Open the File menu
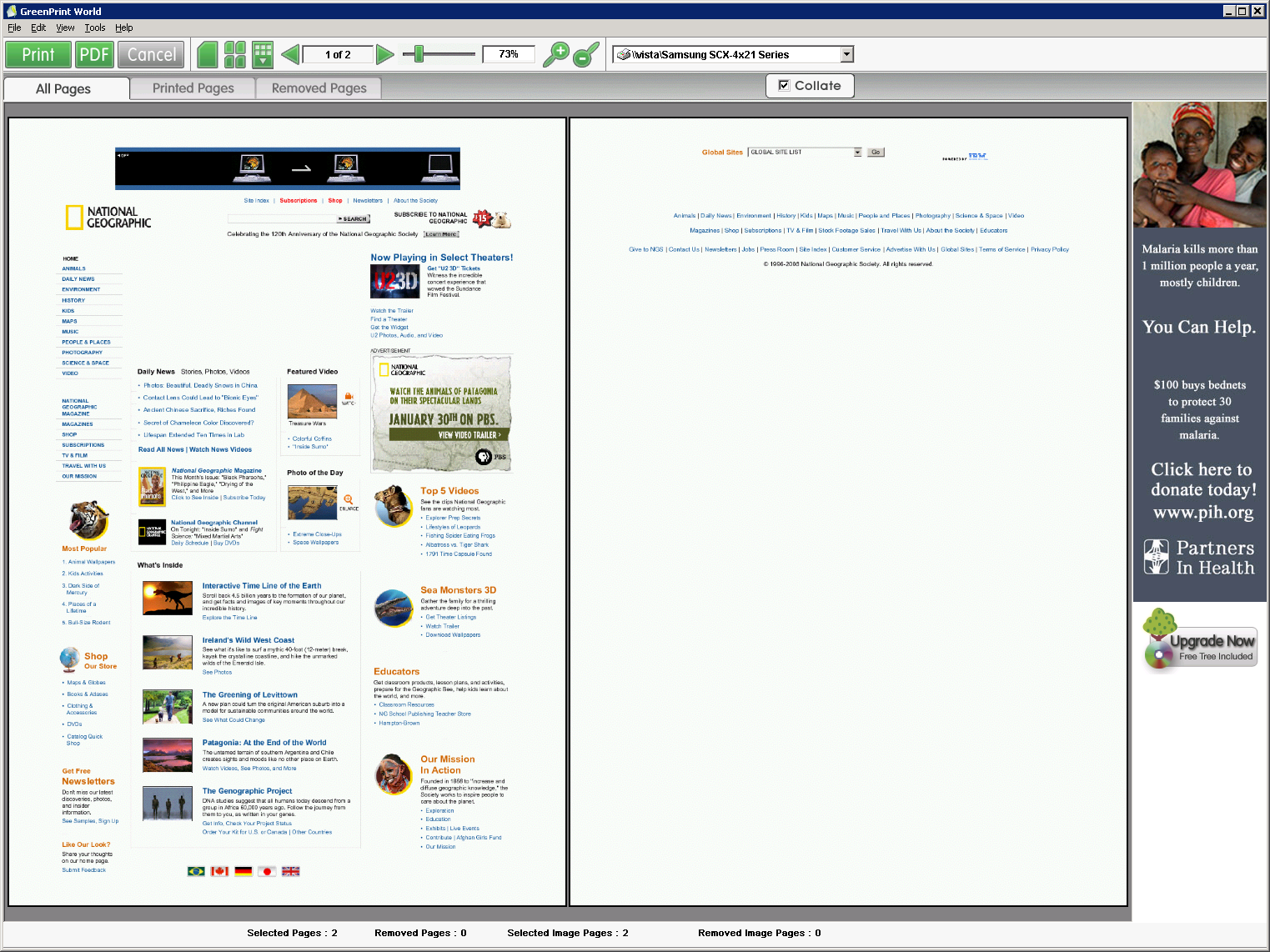The width and height of the screenshot is (1270, 952). [14, 28]
